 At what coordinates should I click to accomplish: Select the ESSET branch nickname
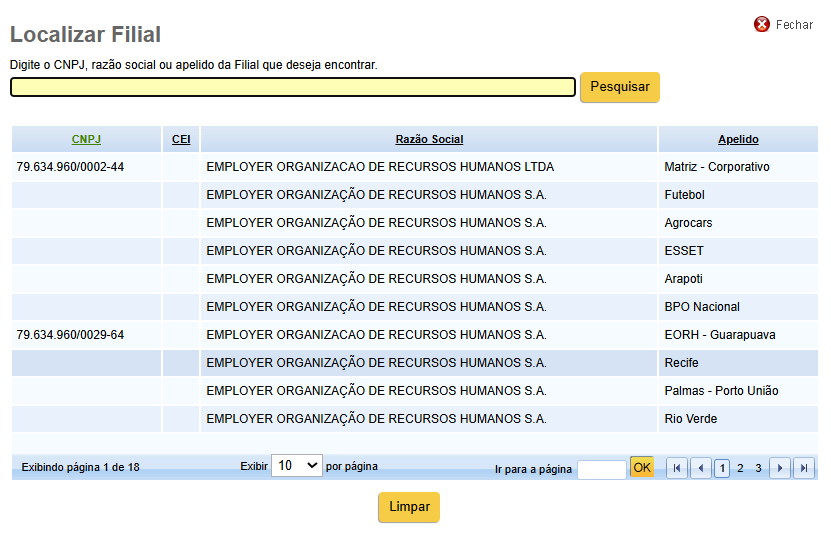[x=684, y=251]
